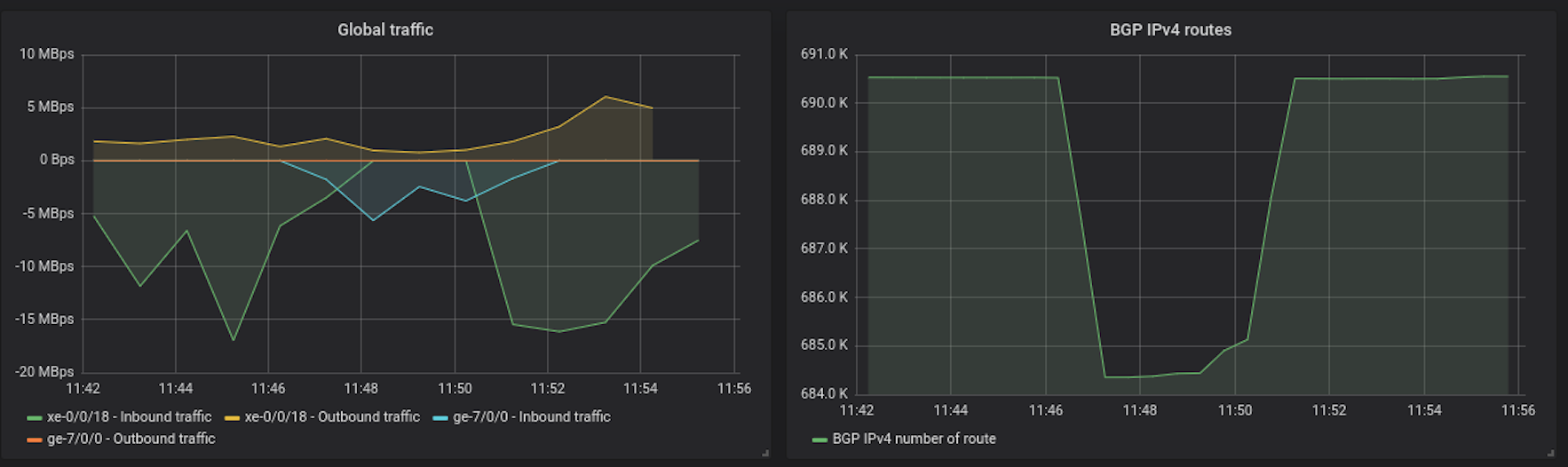Toggle the ge-7/0/0 Inbound traffic legend label
Screen dimensions: 1568x467
tap(531, 416)
